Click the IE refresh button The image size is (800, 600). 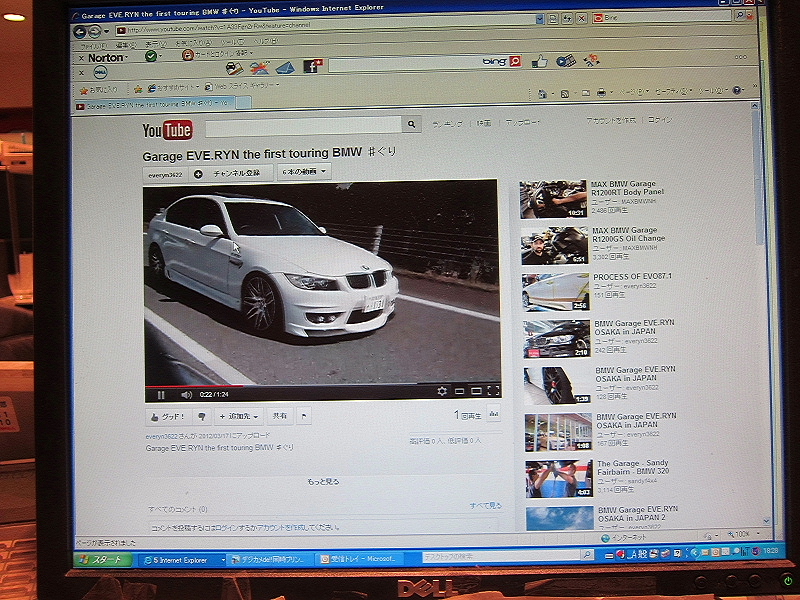[567, 19]
